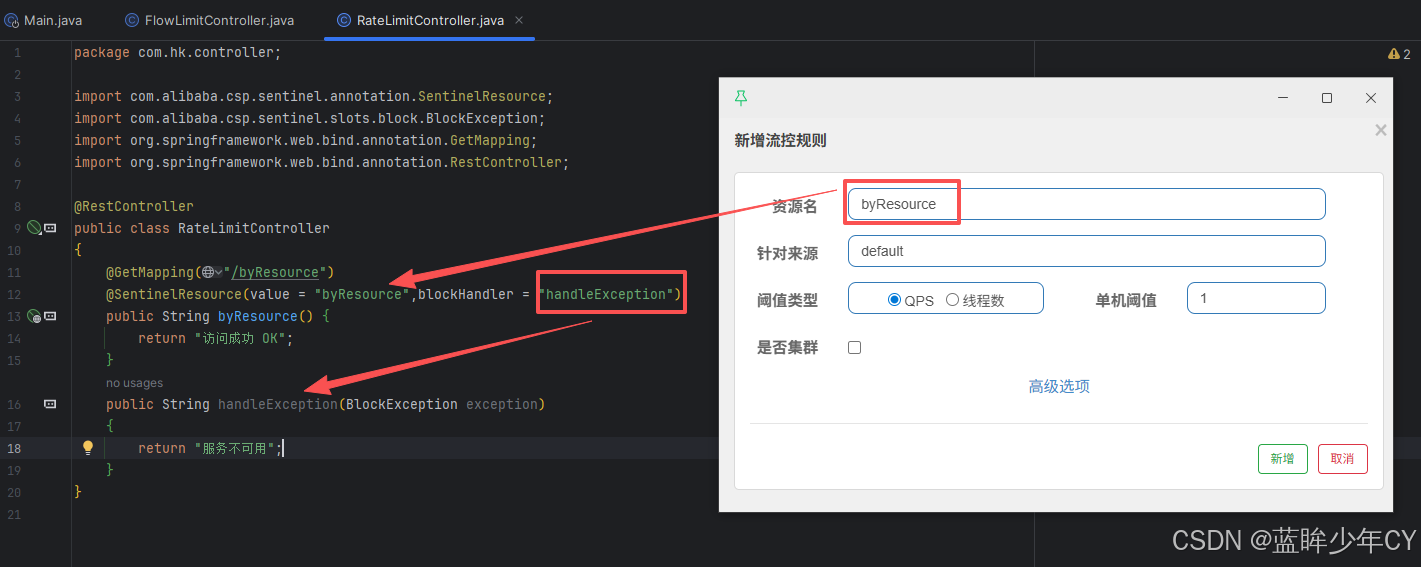The width and height of the screenshot is (1421, 567).
Task: Expand the 高级选项 advanced options
Action: (1059, 386)
